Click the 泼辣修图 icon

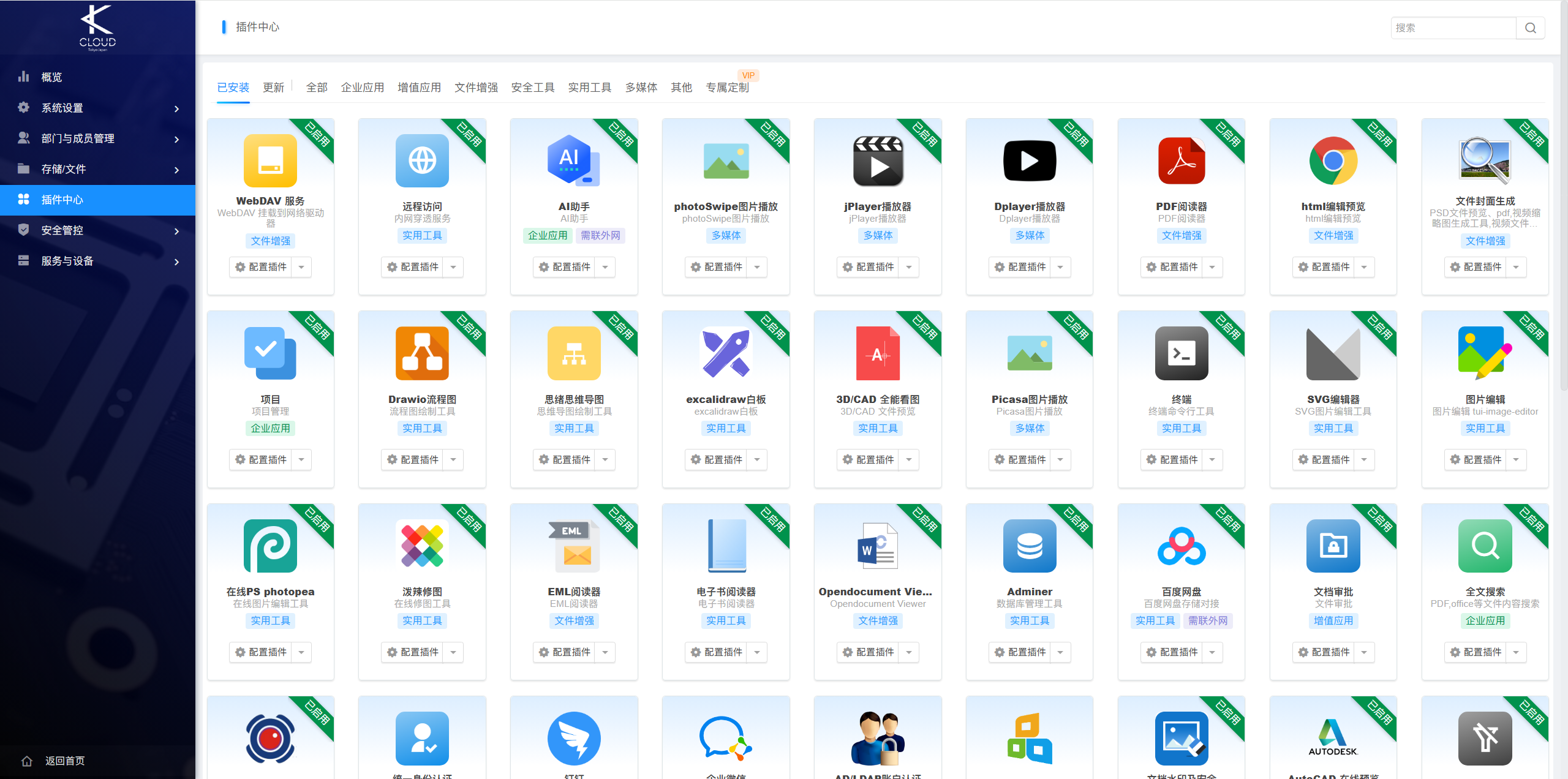pos(422,546)
